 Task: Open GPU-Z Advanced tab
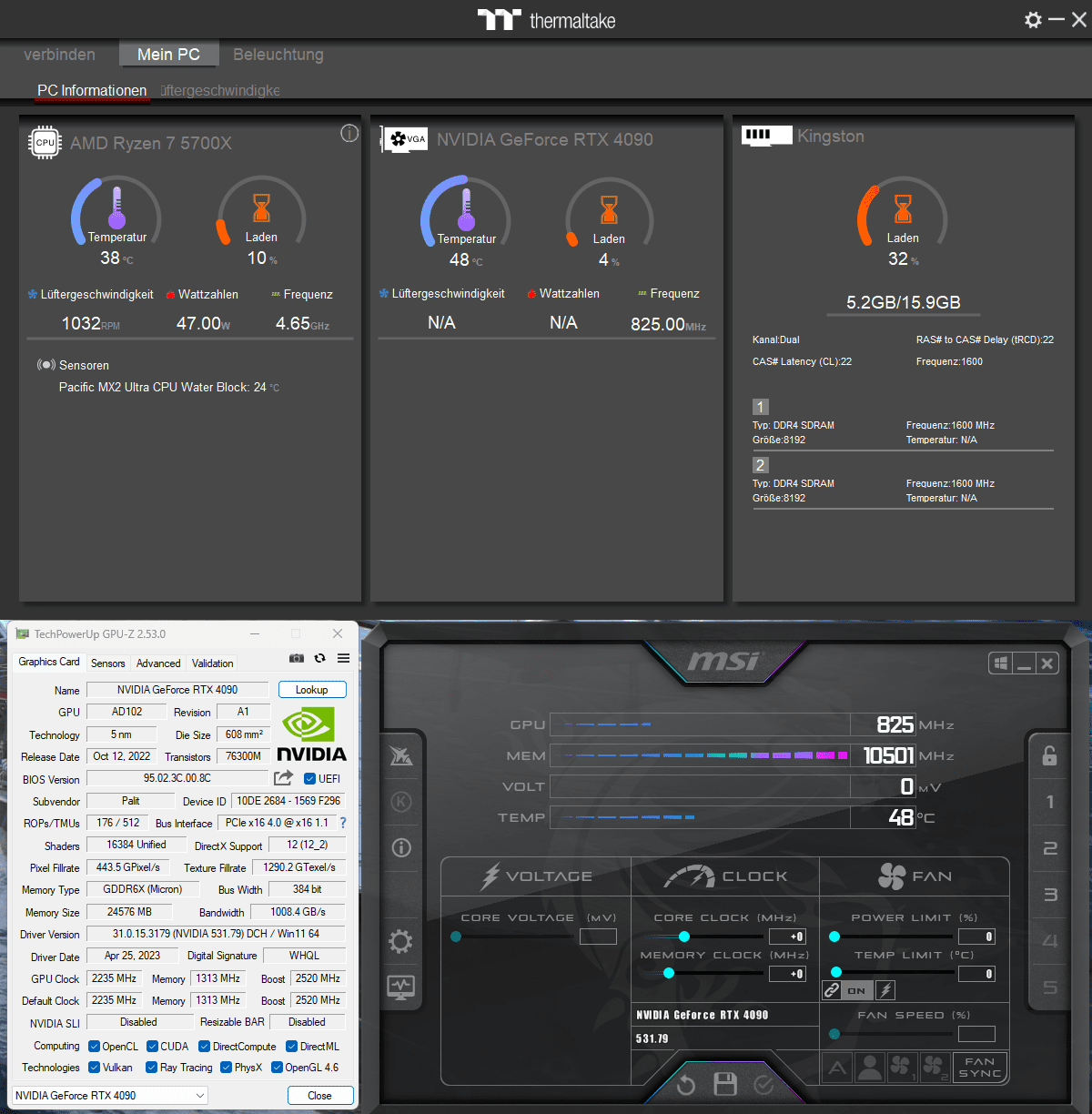pyautogui.click(x=158, y=663)
